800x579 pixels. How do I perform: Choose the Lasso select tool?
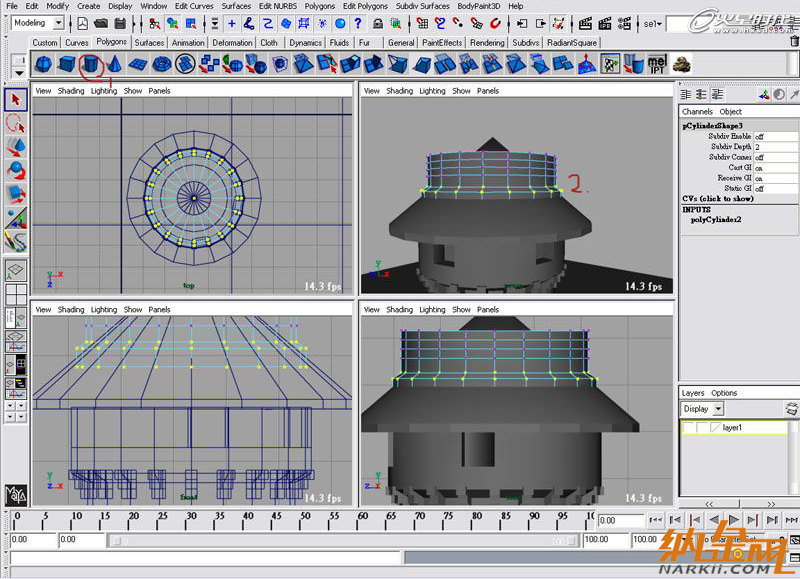(15, 123)
